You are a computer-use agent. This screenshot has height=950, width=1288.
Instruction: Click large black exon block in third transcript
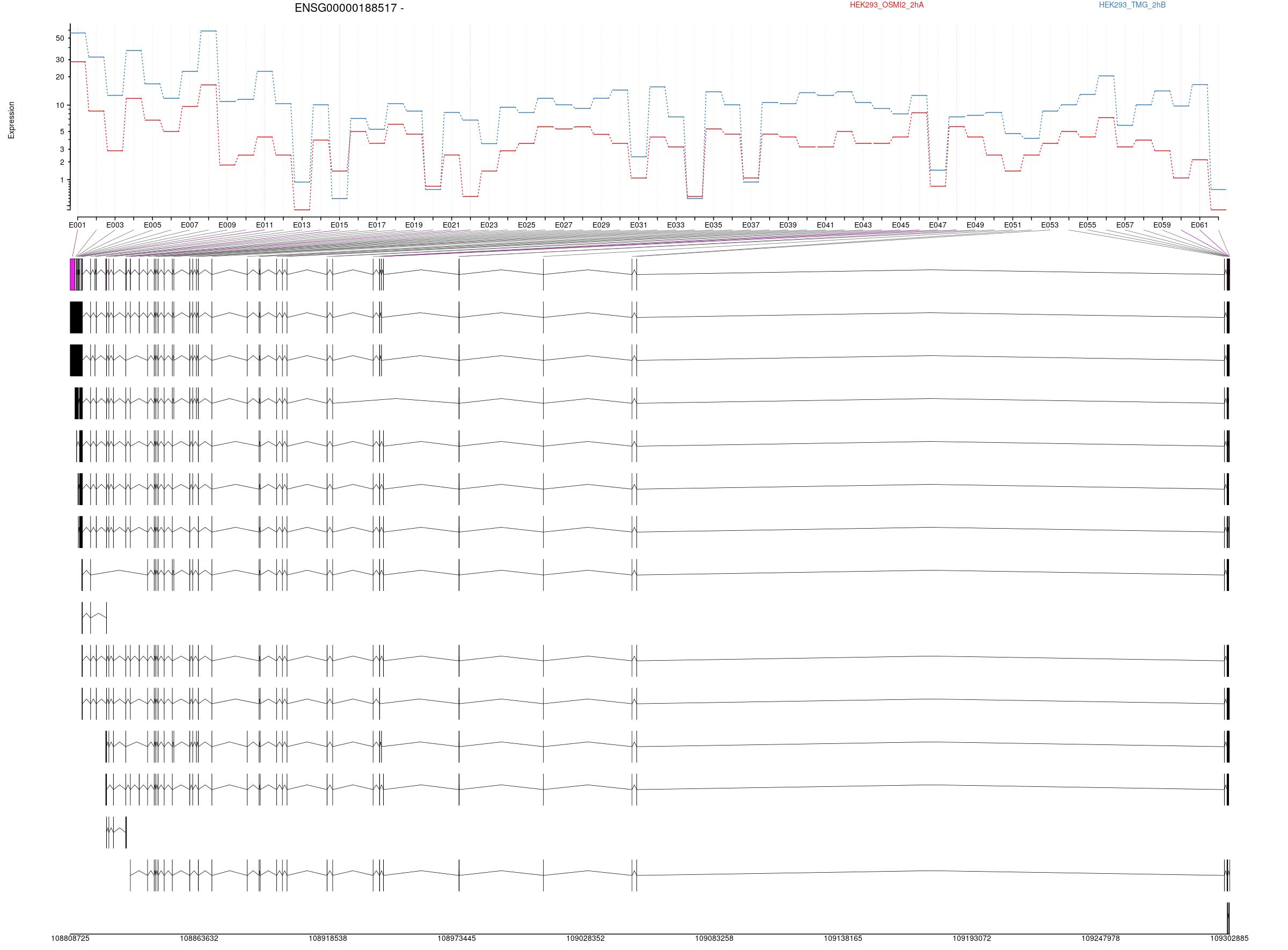76,361
